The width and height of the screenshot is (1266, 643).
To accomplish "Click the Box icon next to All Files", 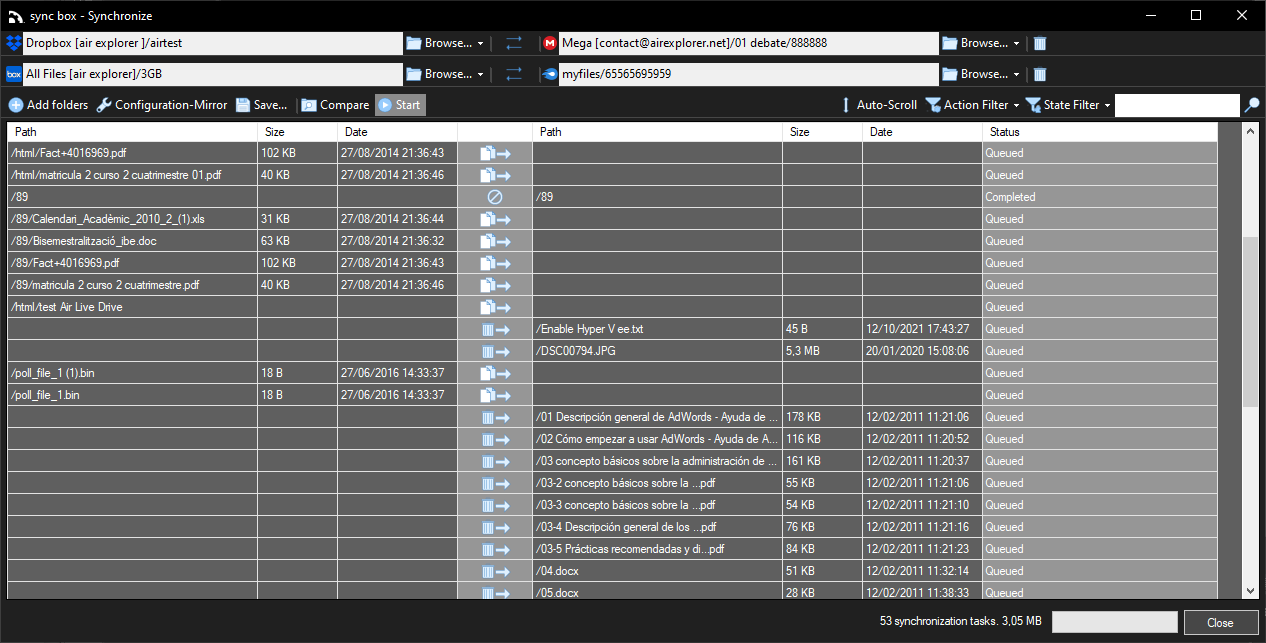I will coord(13,73).
